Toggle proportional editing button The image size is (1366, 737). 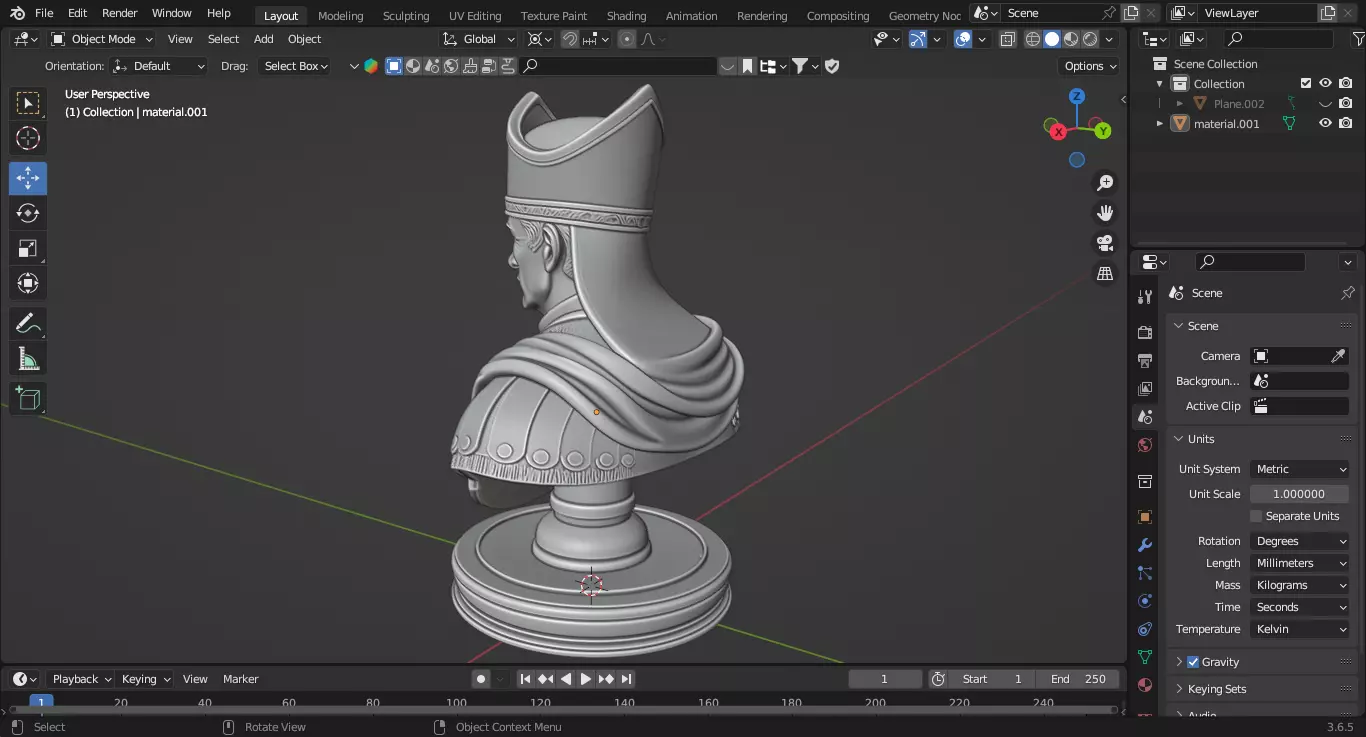[627, 39]
